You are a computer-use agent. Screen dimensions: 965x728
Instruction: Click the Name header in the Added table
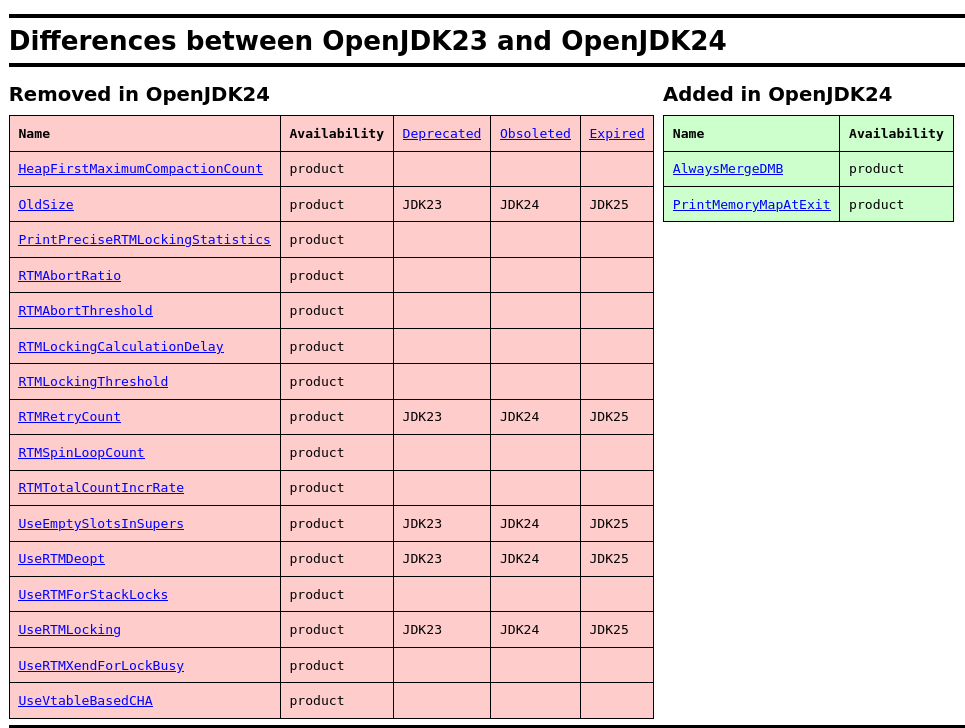(x=689, y=134)
